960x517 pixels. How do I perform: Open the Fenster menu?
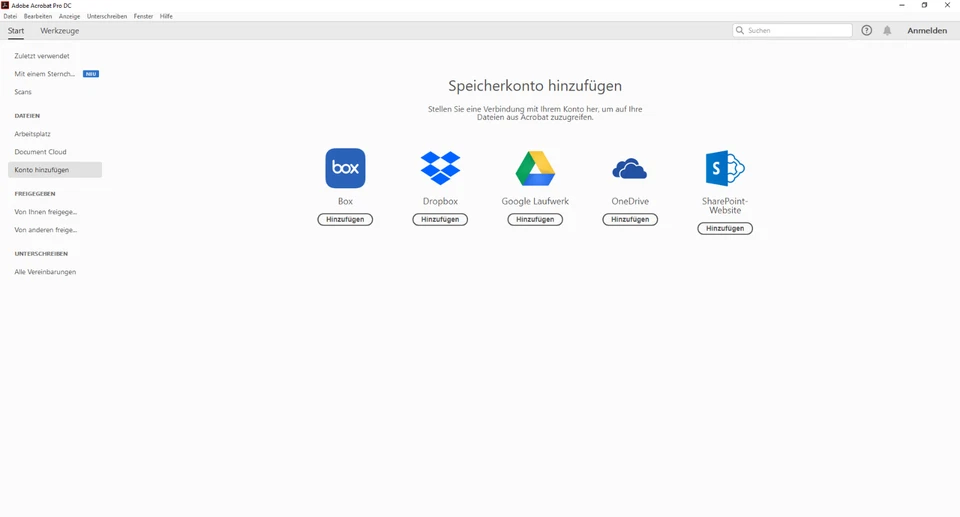pos(143,17)
